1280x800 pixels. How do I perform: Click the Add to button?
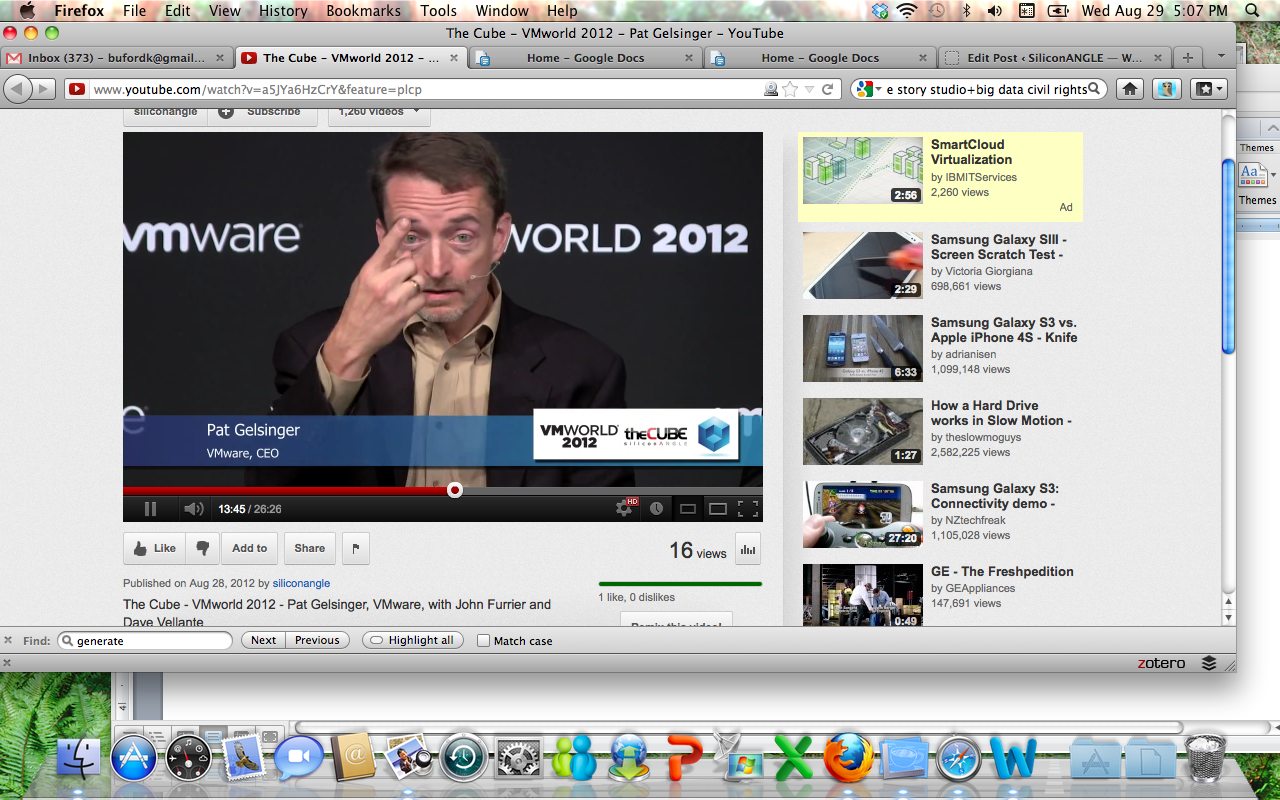(x=250, y=548)
